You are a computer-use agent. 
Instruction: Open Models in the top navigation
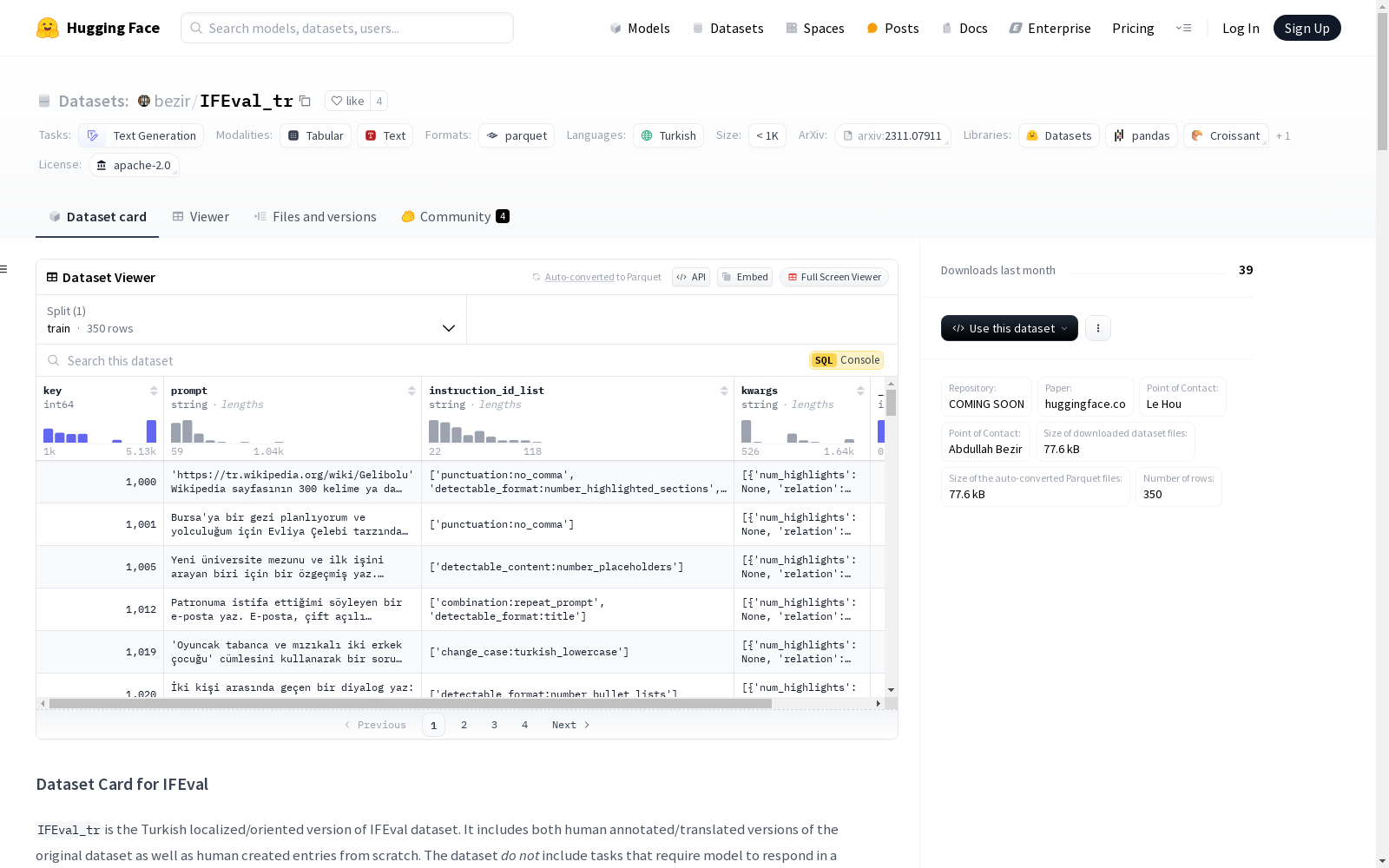coord(640,28)
